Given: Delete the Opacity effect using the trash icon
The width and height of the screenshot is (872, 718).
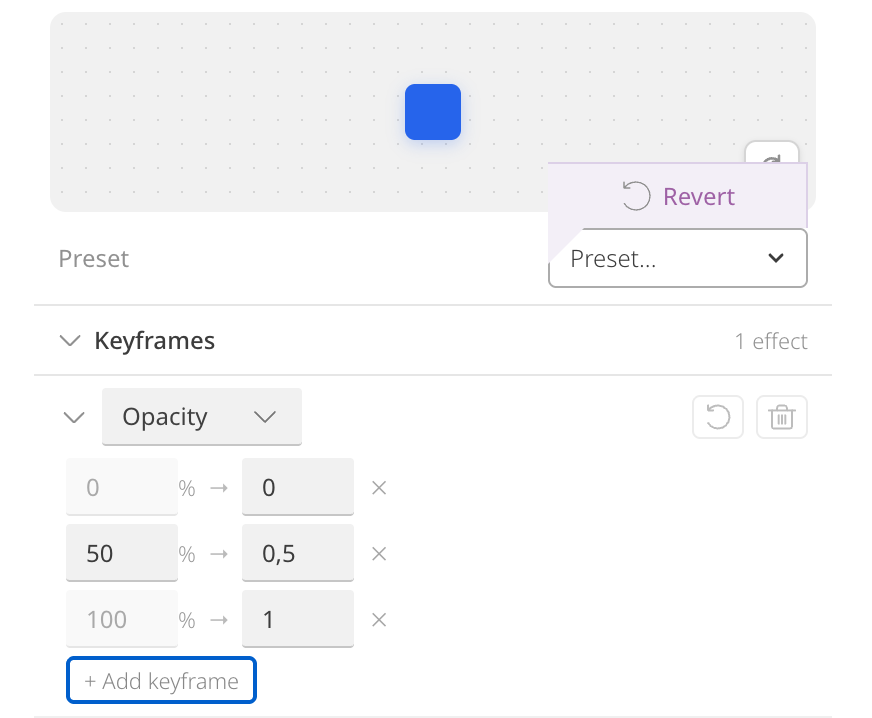Looking at the screenshot, I should 782,417.
